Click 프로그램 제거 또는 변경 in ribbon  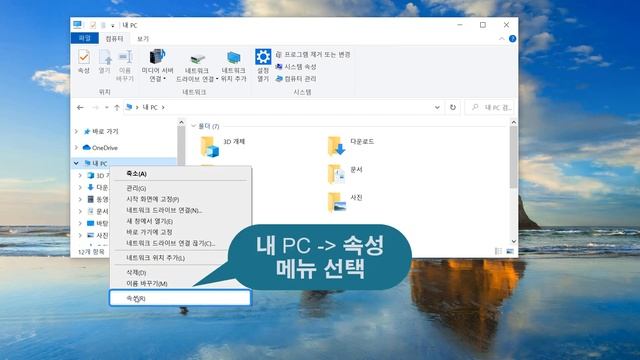[x=313, y=54]
